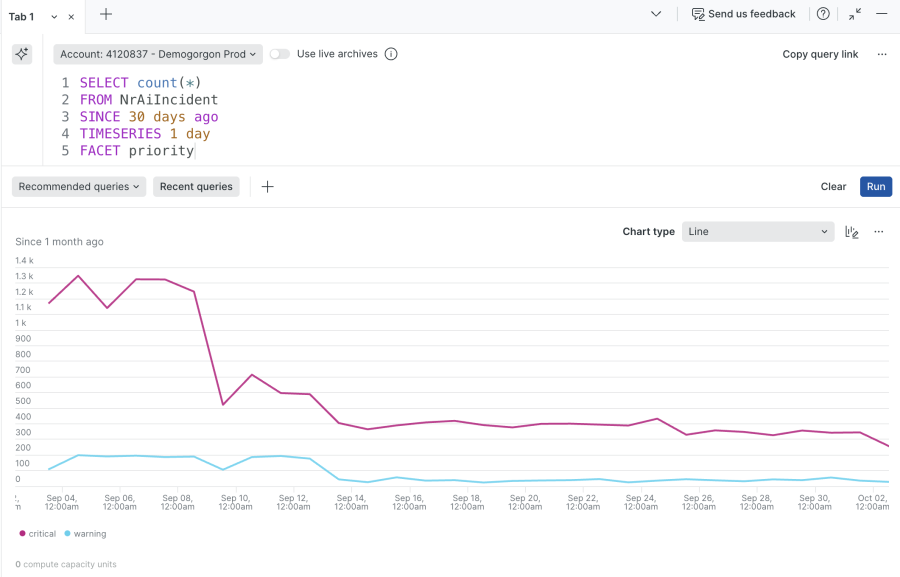Click the Send us feedback icon
Screen dimensions: 900x577
click(x=697, y=14)
